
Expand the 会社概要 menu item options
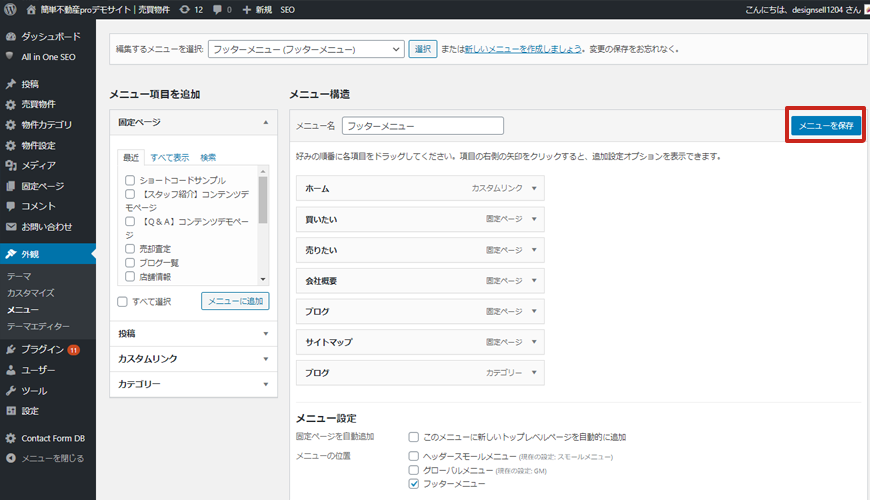pos(535,281)
